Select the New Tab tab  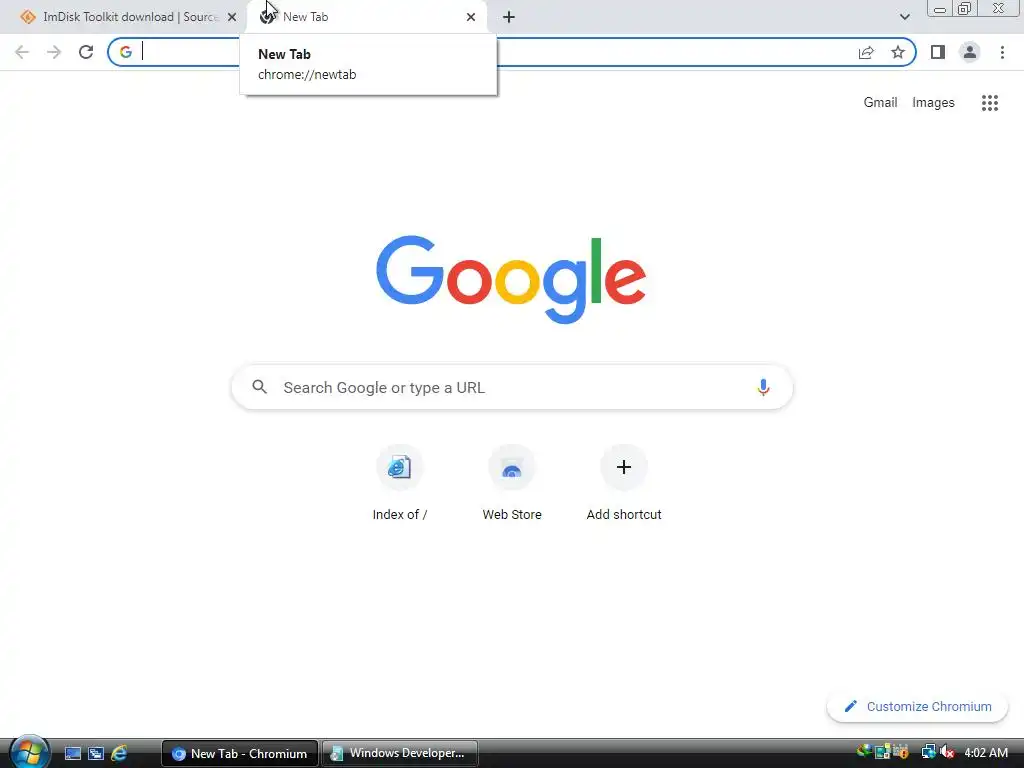[x=366, y=17]
